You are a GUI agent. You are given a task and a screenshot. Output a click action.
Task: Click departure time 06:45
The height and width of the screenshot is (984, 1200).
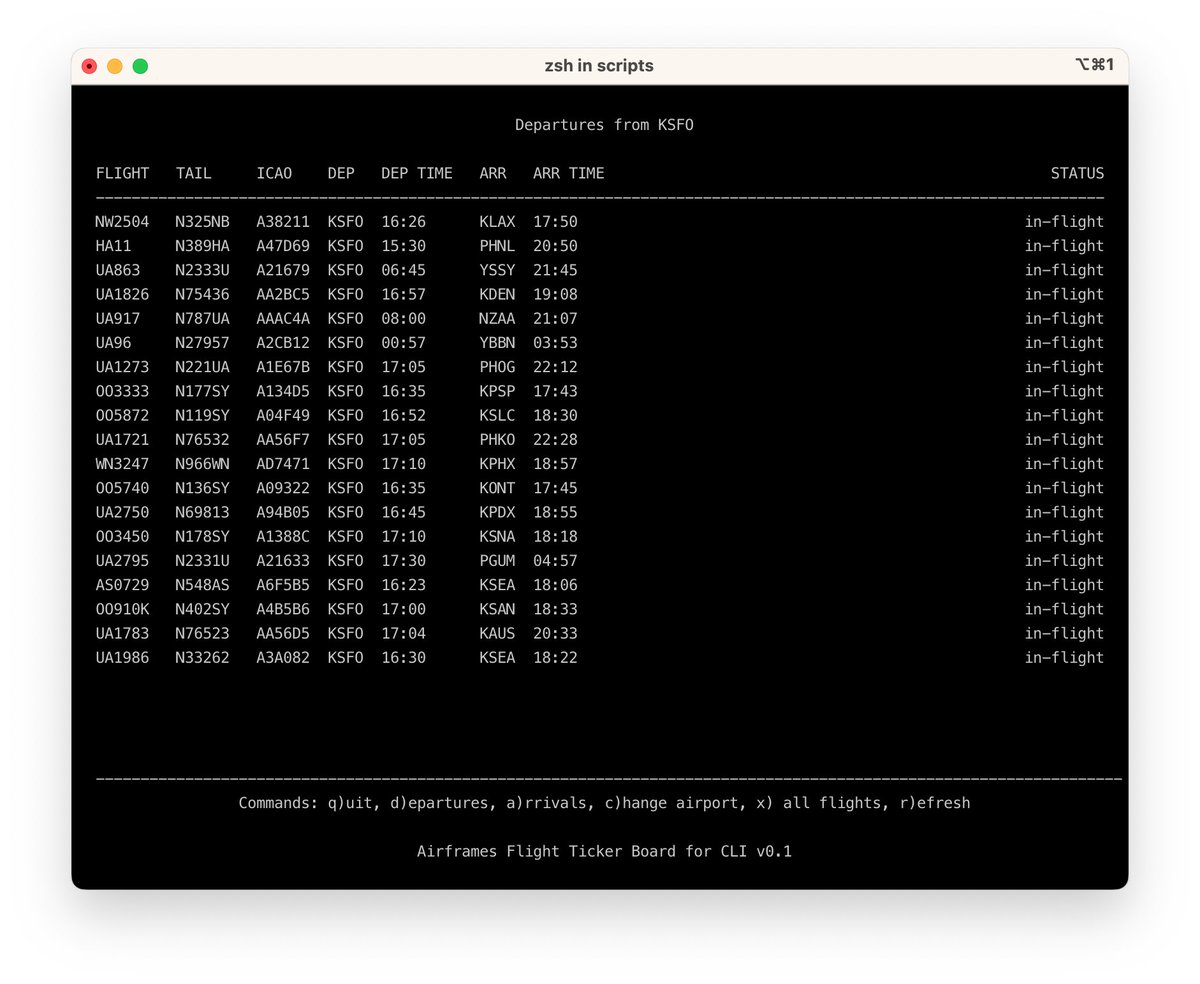pos(403,270)
